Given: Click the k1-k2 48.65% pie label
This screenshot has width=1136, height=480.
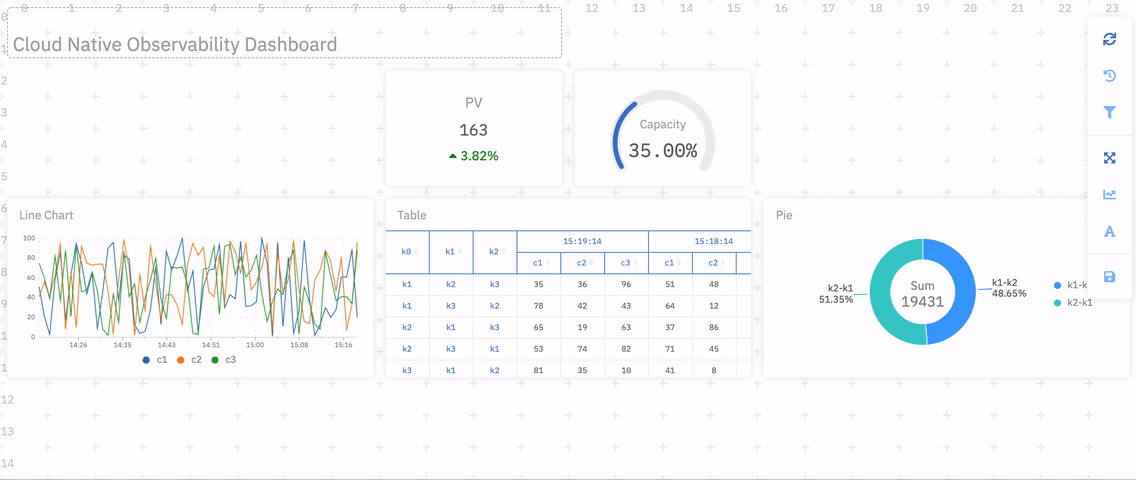Looking at the screenshot, I should coord(1008,288).
